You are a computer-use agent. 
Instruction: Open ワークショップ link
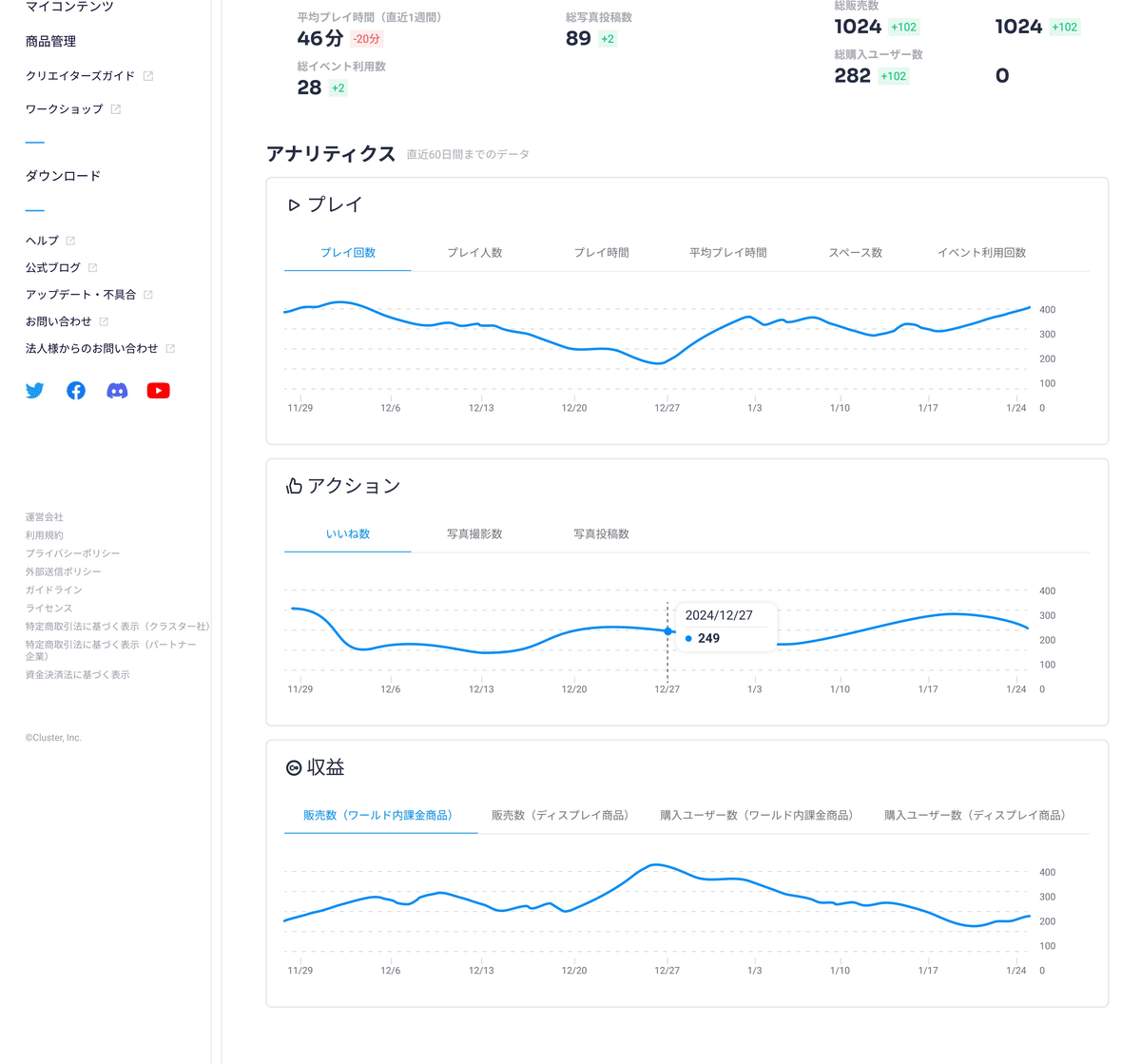click(64, 109)
